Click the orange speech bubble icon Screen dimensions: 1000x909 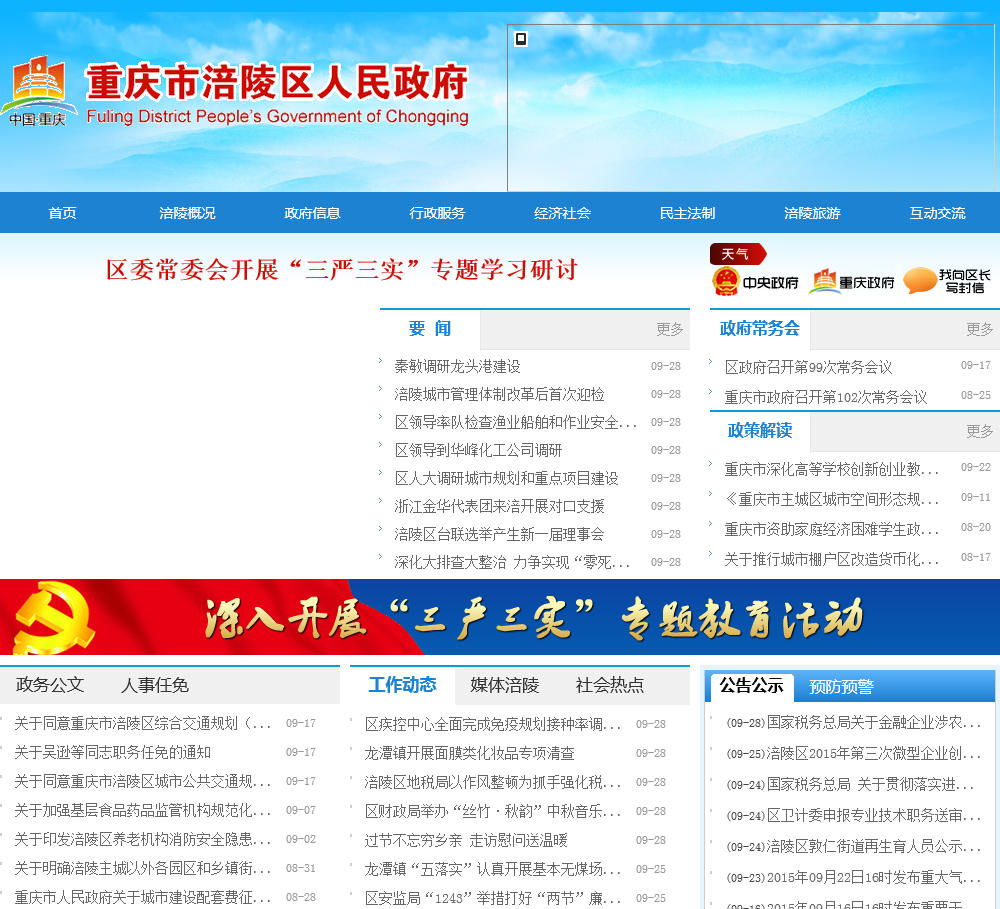[x=919, y=281]
